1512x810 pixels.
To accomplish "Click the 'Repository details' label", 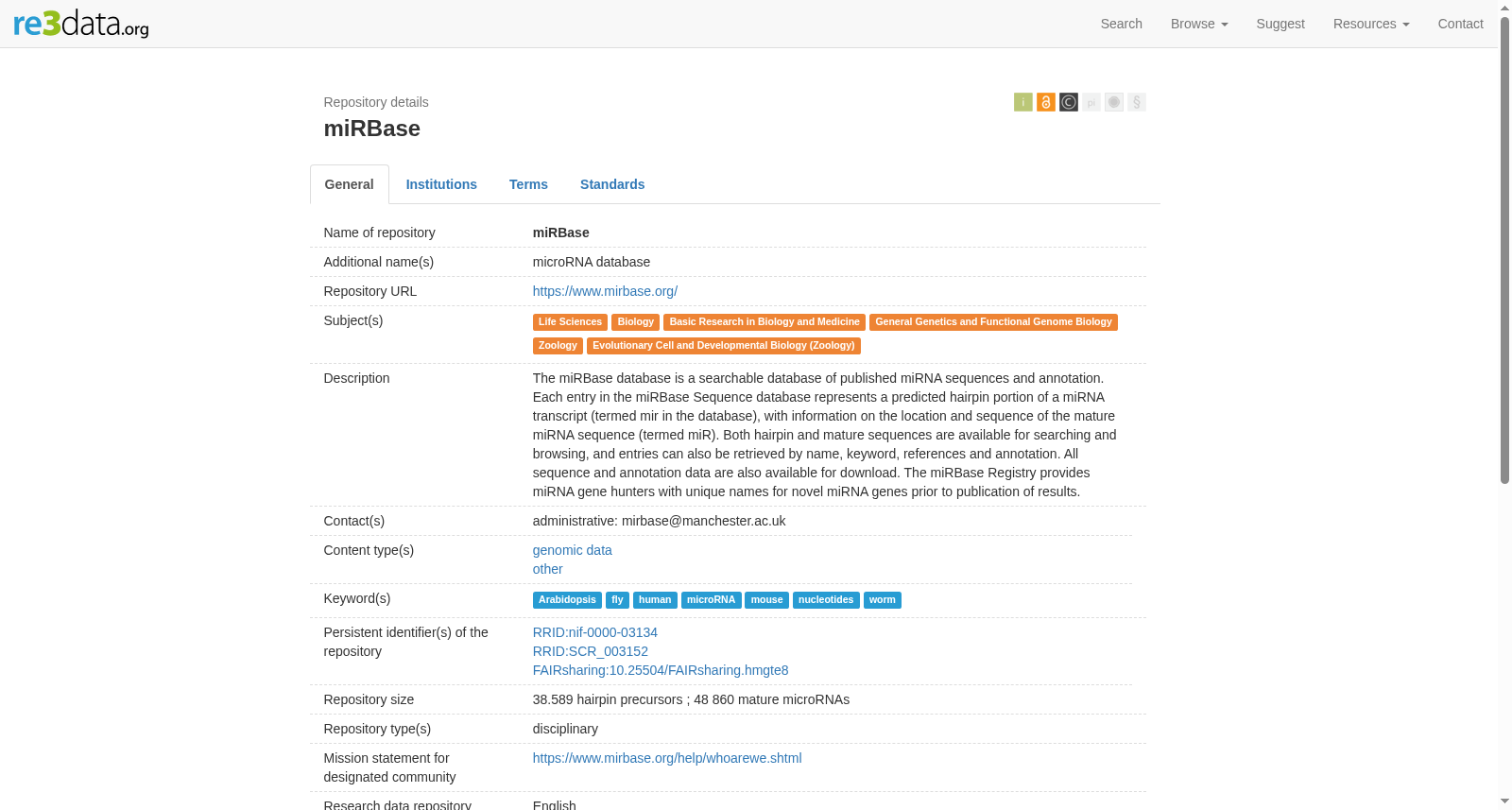I will tap(376, 102).
